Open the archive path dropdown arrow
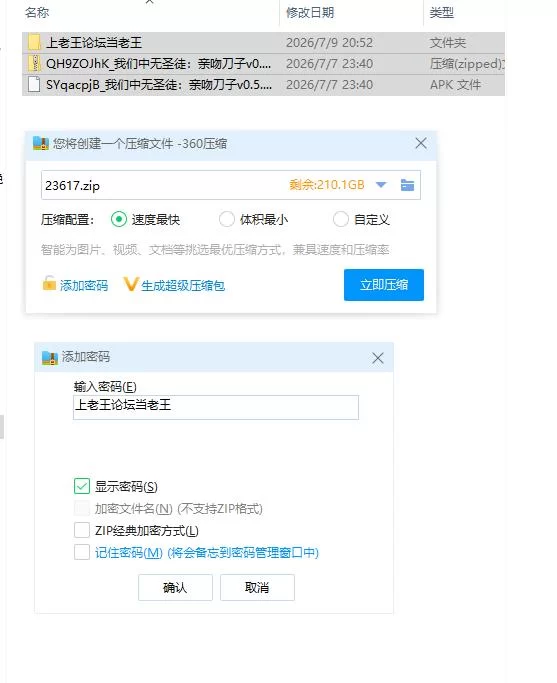 (x=381, y=185)
